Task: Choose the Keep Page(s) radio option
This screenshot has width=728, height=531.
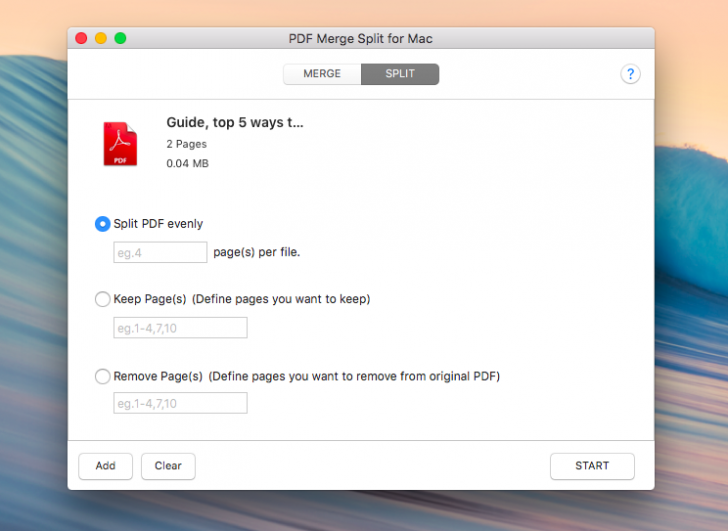Action: coord(103,299)
